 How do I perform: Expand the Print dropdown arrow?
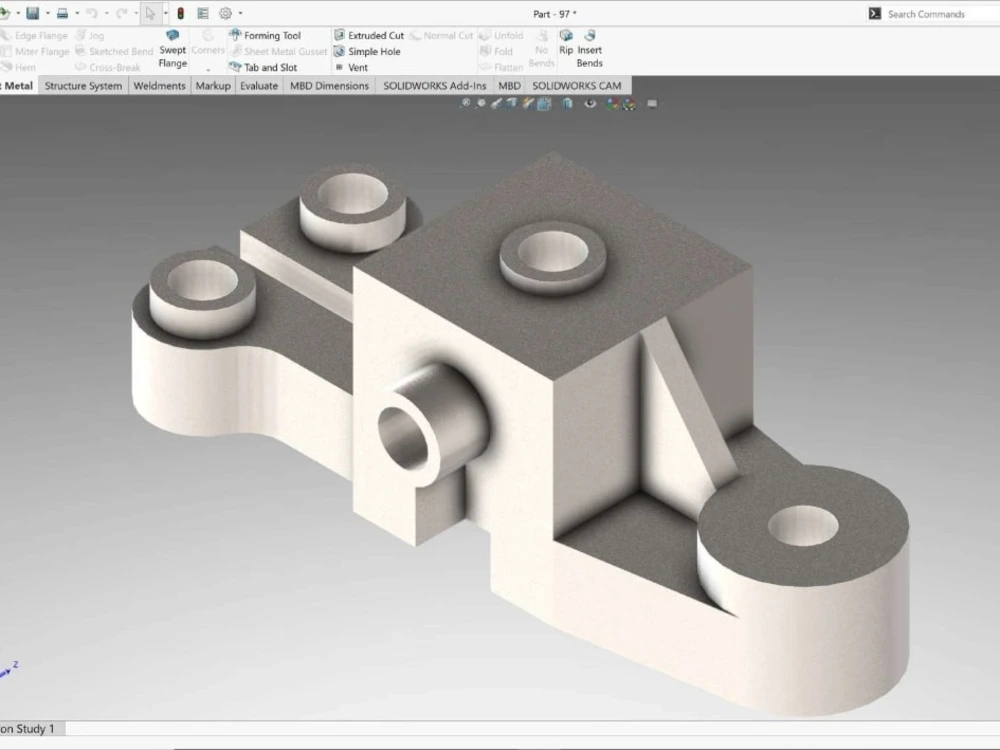pyautogui.click(x=77, y=13)
